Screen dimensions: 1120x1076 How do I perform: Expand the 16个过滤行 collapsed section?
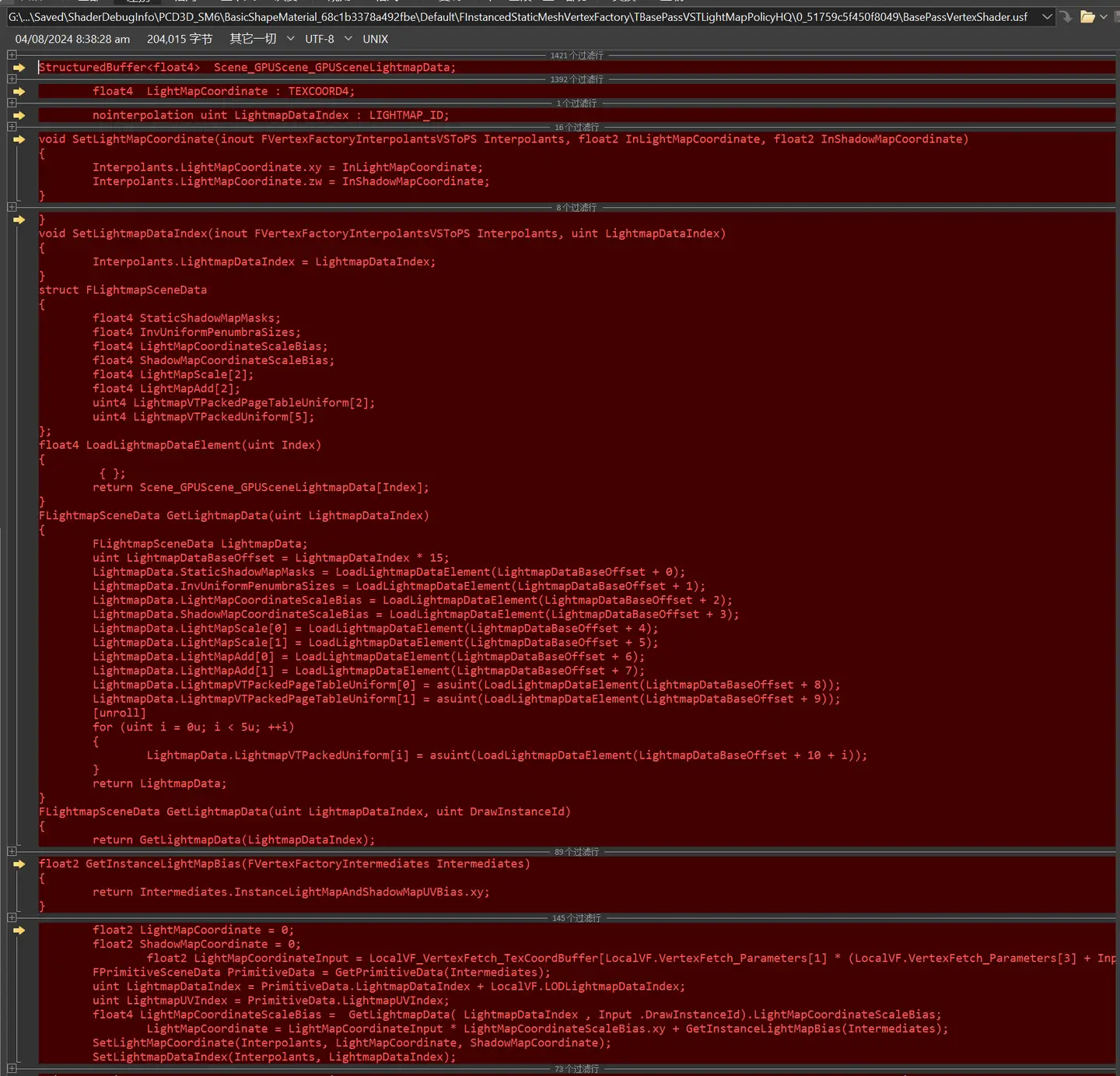pos(11,127)
